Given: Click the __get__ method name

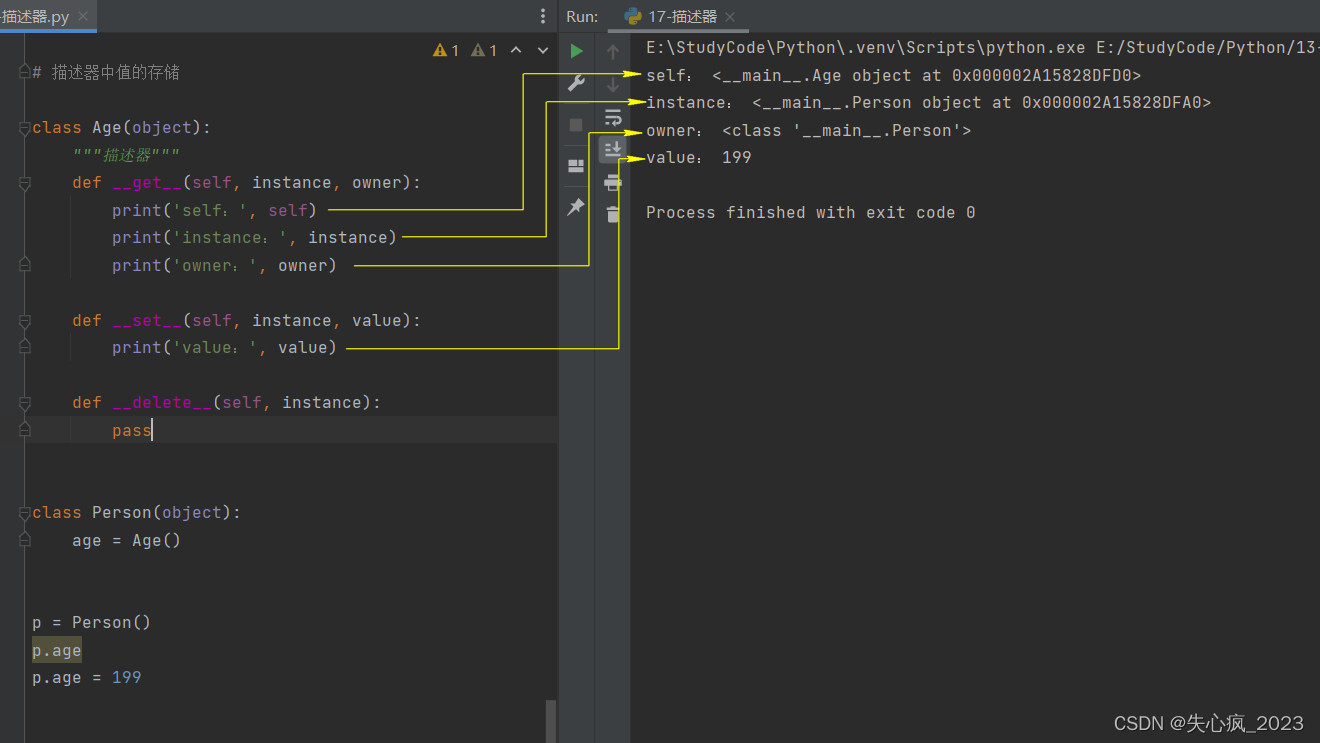Looking at the screenshot, I should pos(146,182).
